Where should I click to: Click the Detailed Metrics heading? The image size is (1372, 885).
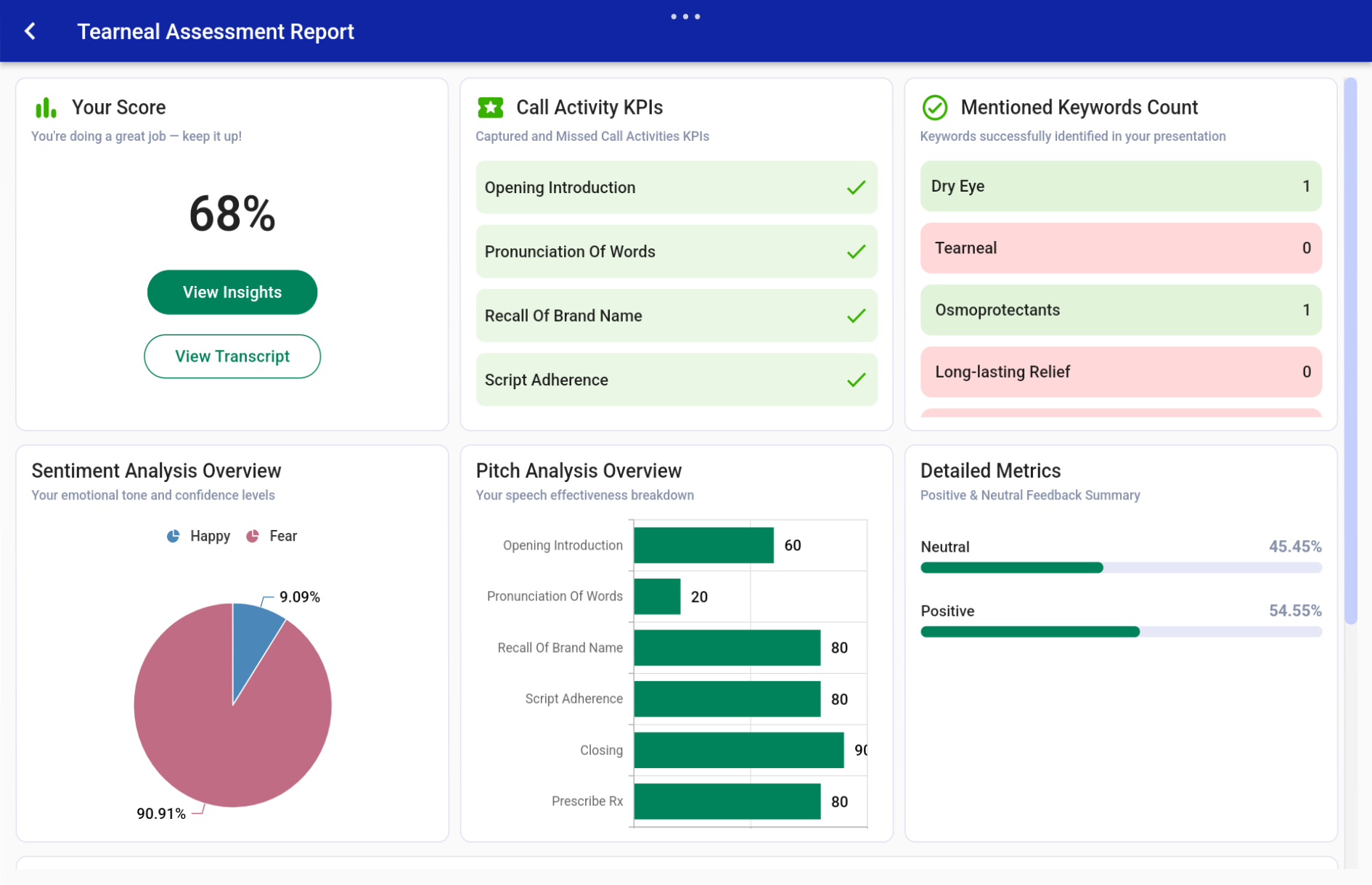pos(990,470)
